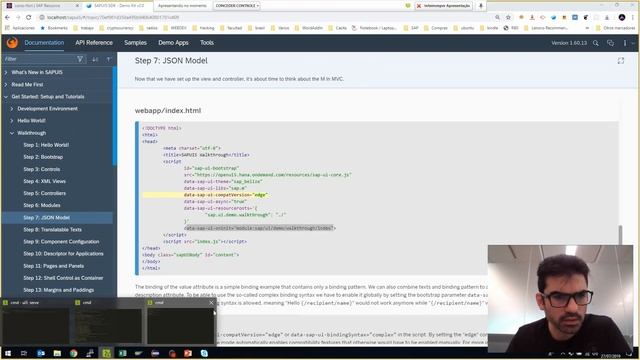Toggle full screen for Step 7 content

621,61
